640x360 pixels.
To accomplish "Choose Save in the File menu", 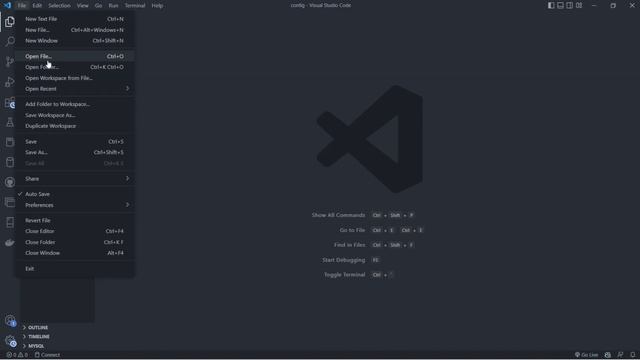I will (75, 141).
